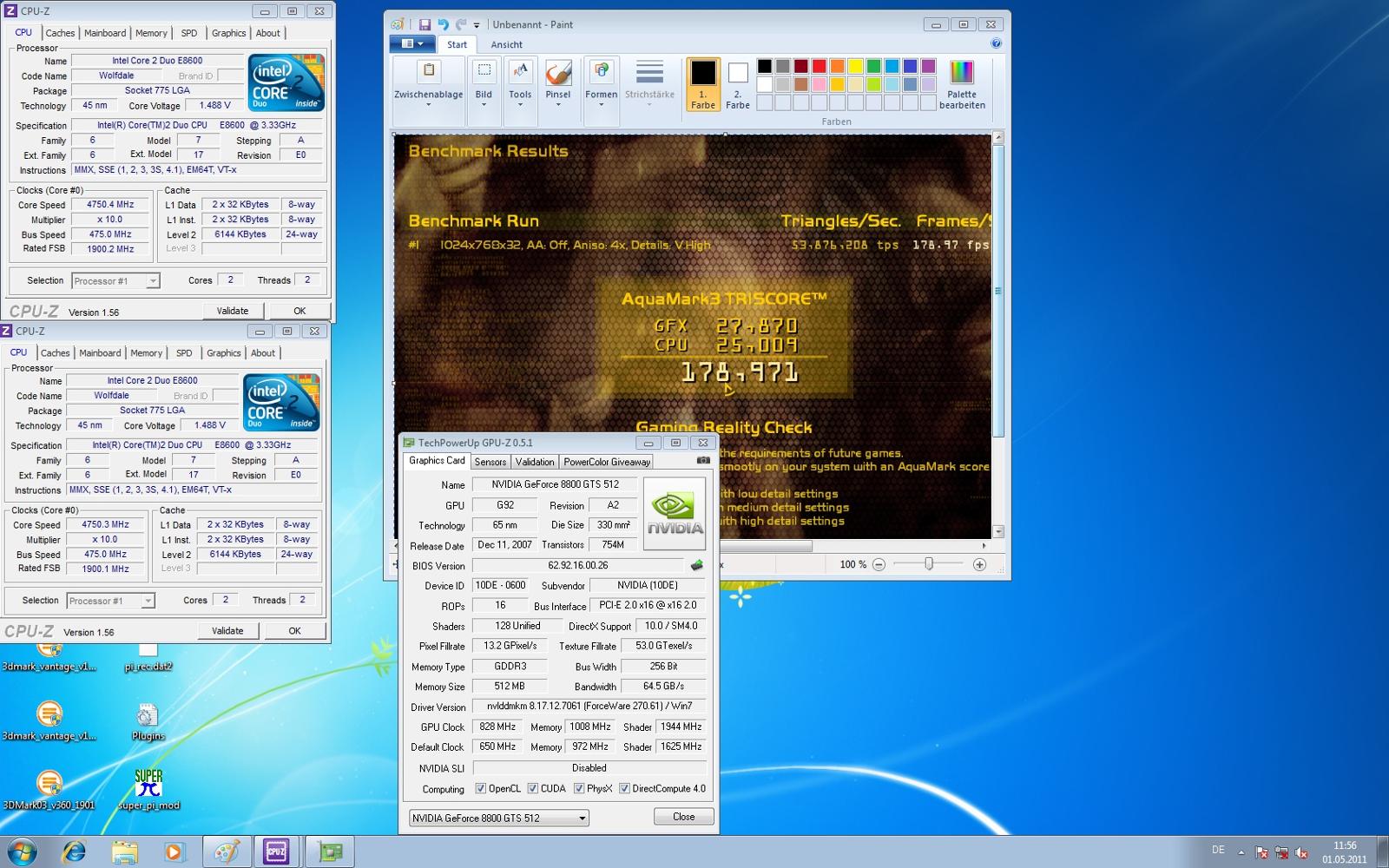The image size is (1389, 868).
Task: Open the Windows Start orb
Action: pos(21,852)
